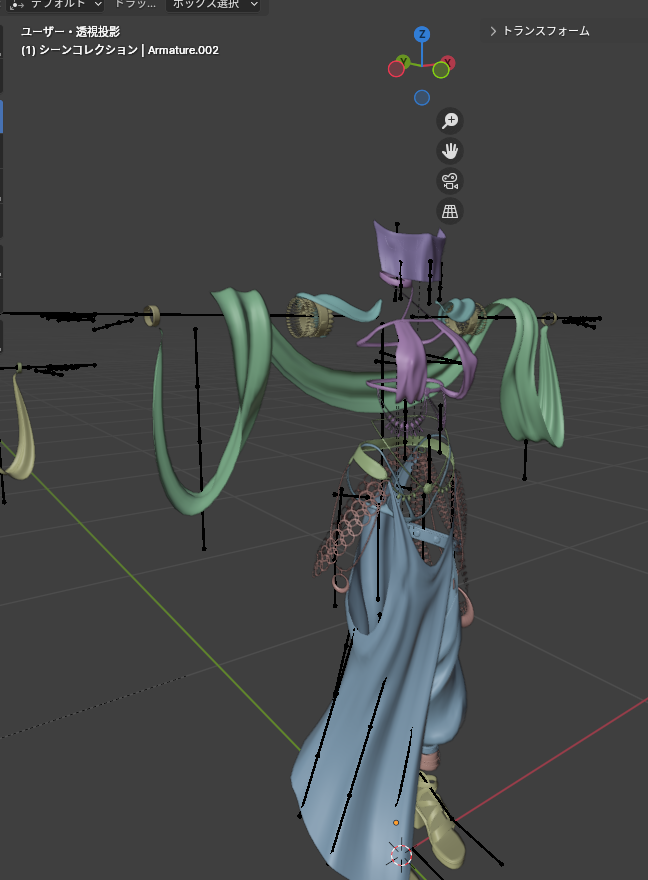Click the ユーザー・透視投影 viewport text

coord(70,32)
